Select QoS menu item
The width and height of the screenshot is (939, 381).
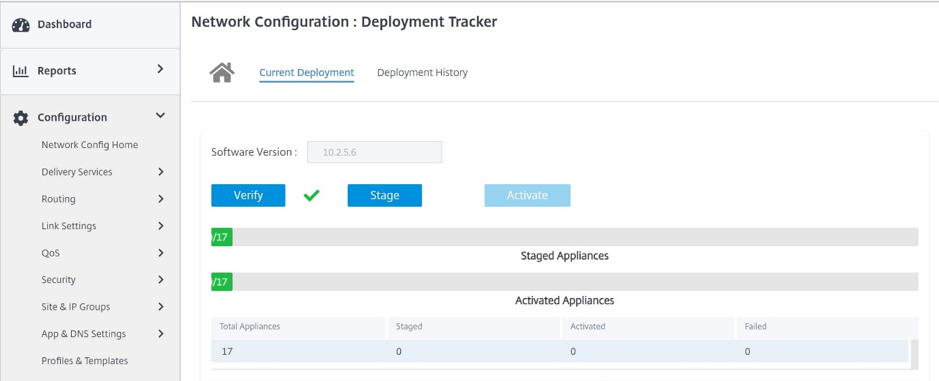coord(50,253)
